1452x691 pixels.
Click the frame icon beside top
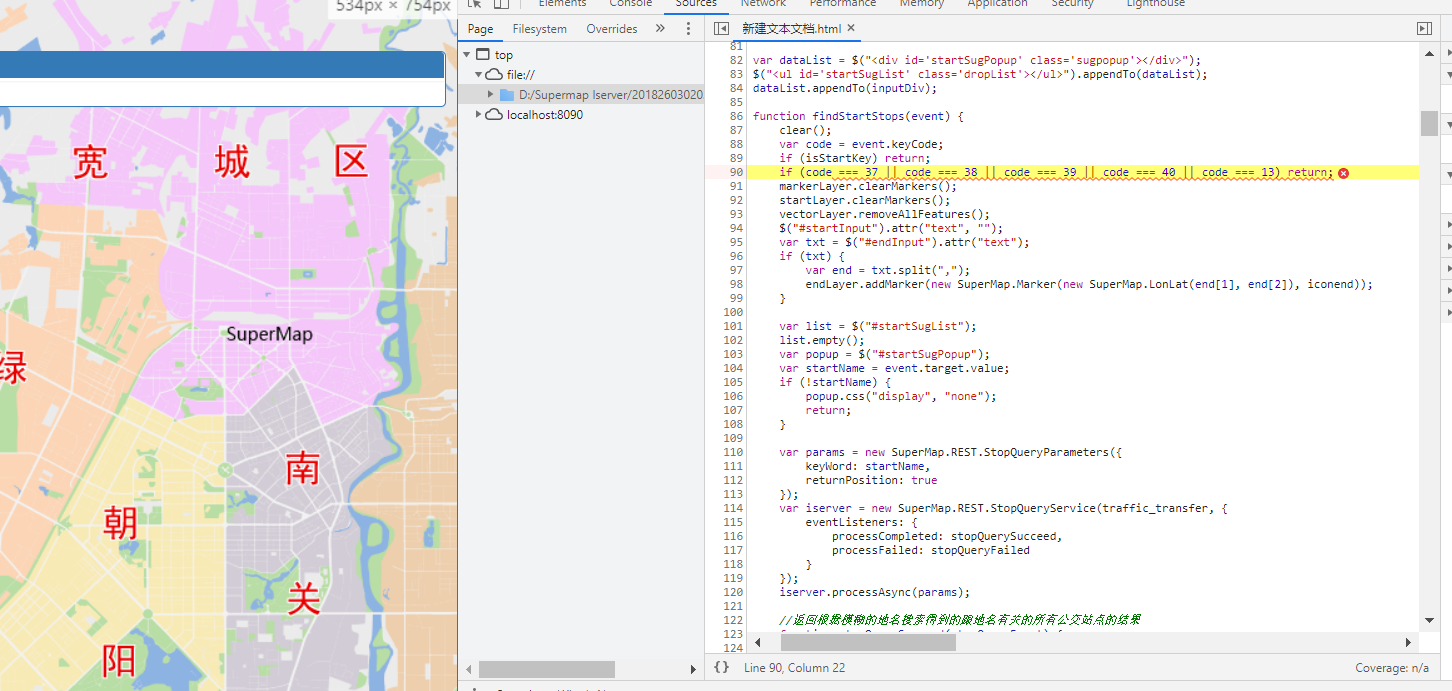click(483, 55)
